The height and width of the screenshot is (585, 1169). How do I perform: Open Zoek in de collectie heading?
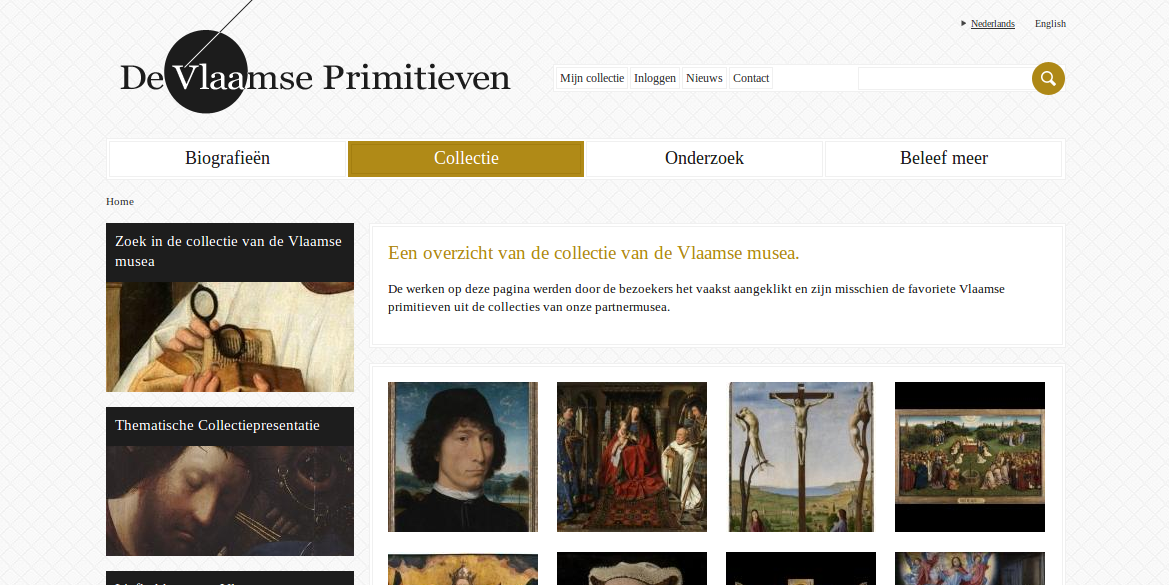(x=230, y=252)
